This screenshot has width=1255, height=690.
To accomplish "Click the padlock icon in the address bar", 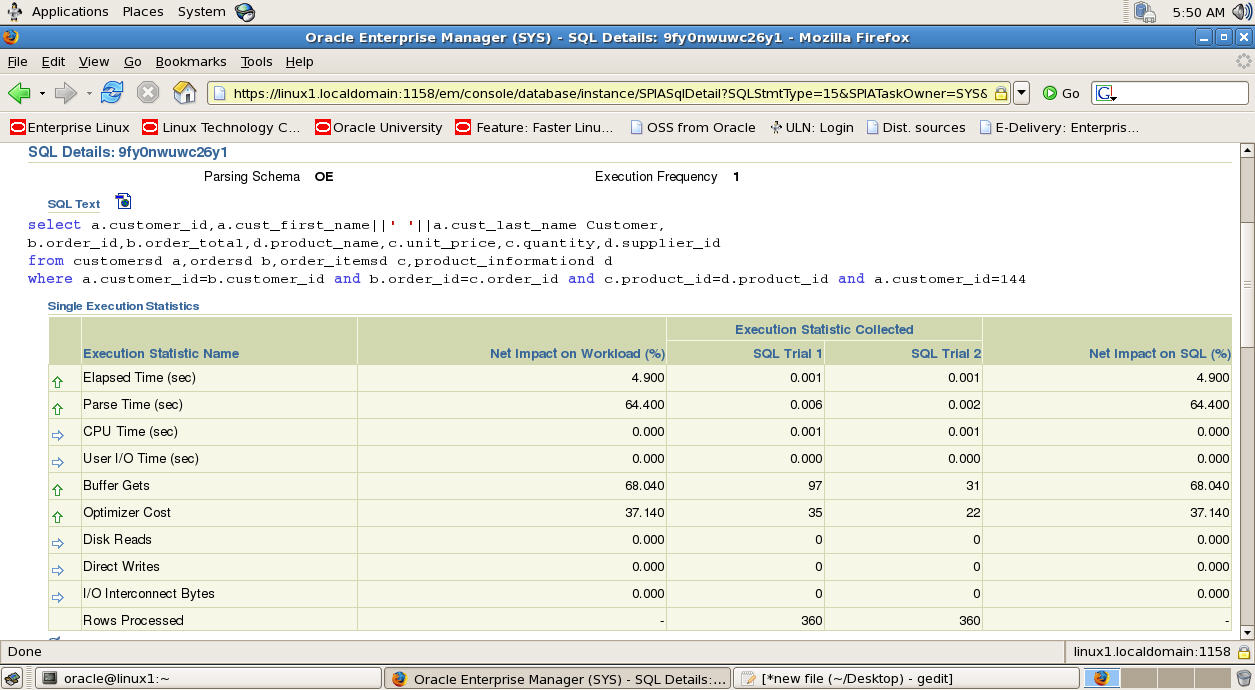I will [999, 92].
